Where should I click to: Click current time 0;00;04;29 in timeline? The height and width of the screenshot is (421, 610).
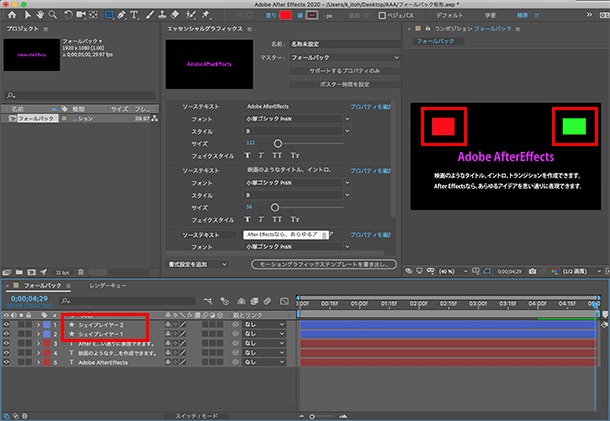(x=29, y=298)
